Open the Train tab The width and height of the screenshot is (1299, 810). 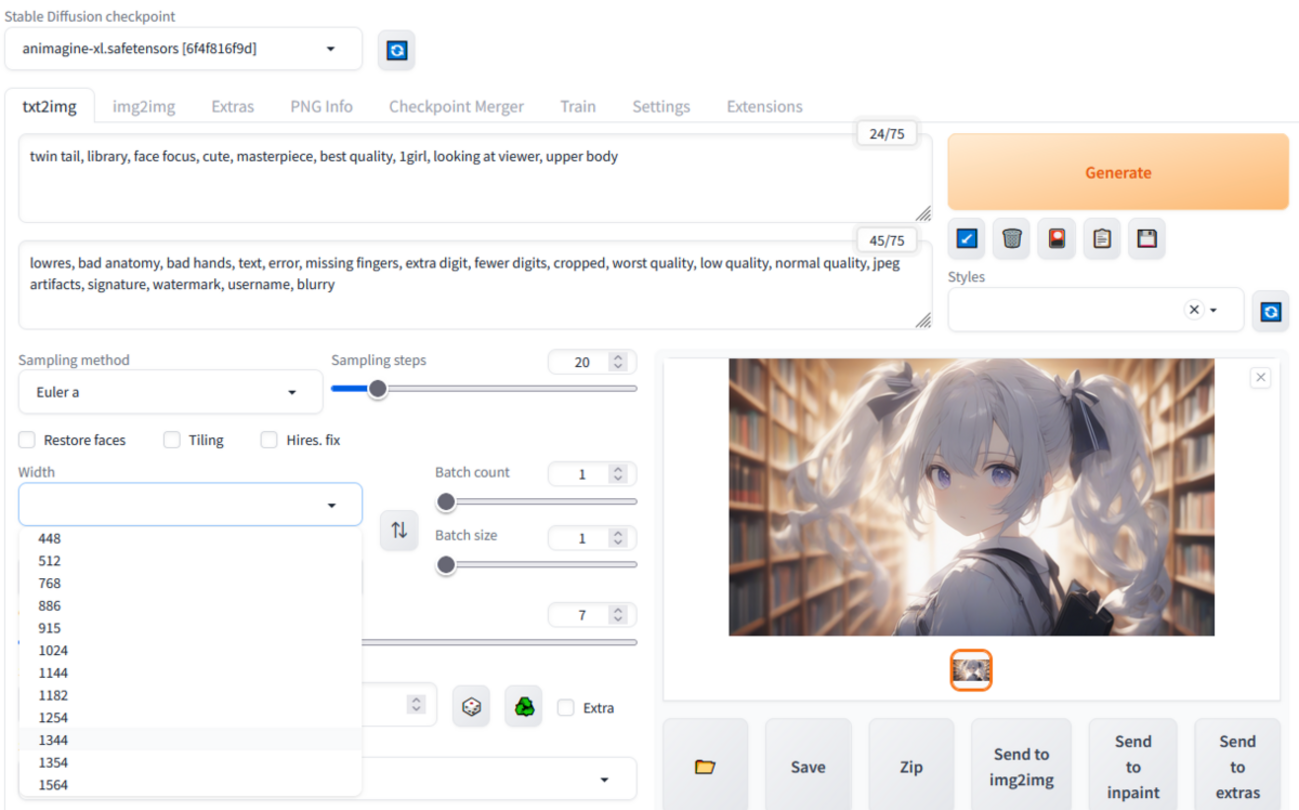(x=578, y=106)
